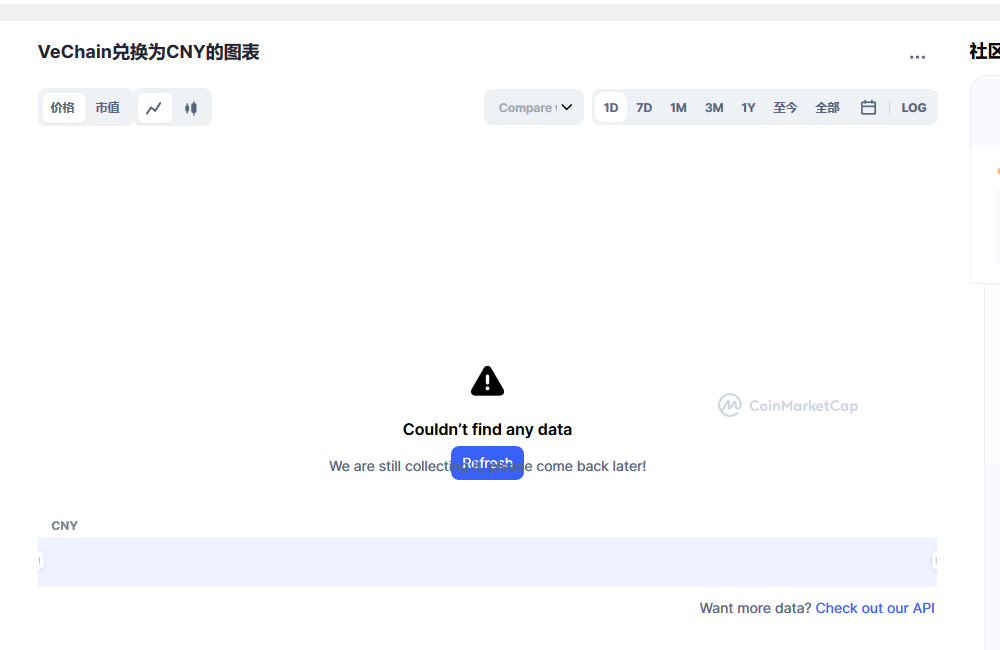Viewport: 1000px width, 650px height.
Task: Open the Check out our API link
Action: click(875, 608)
